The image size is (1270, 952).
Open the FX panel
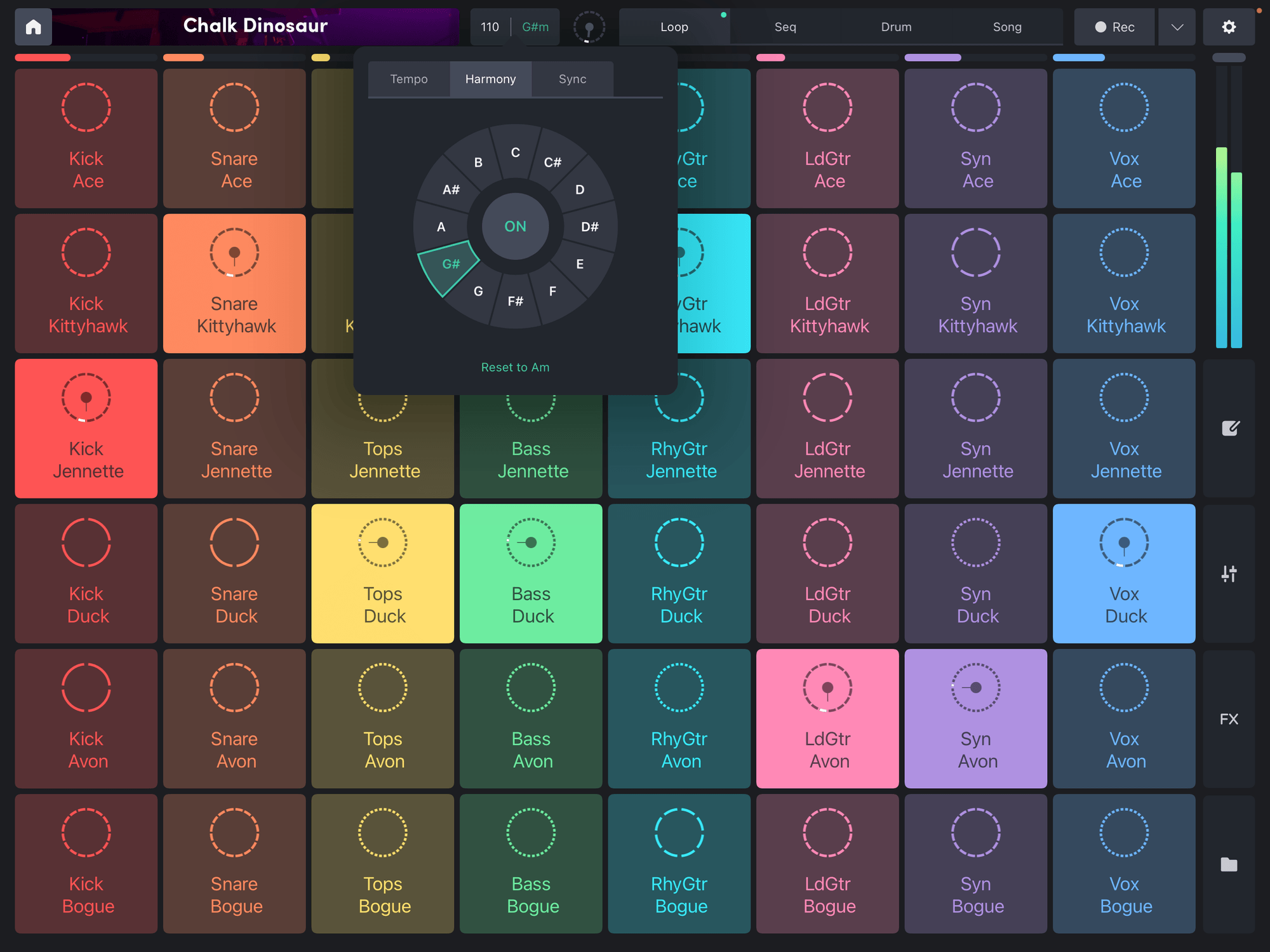click(x=1228, y=719)
